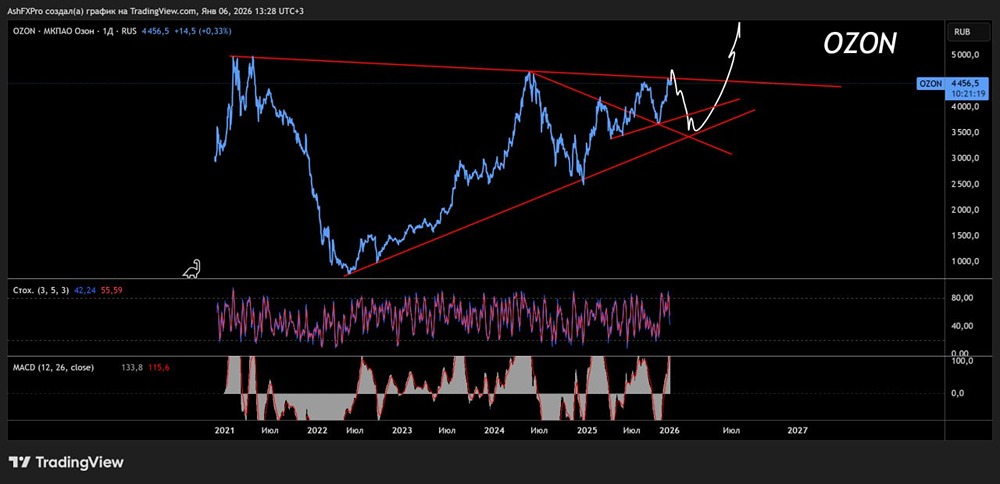Click the 40,00 stochastic axis label

click(962, 326)
